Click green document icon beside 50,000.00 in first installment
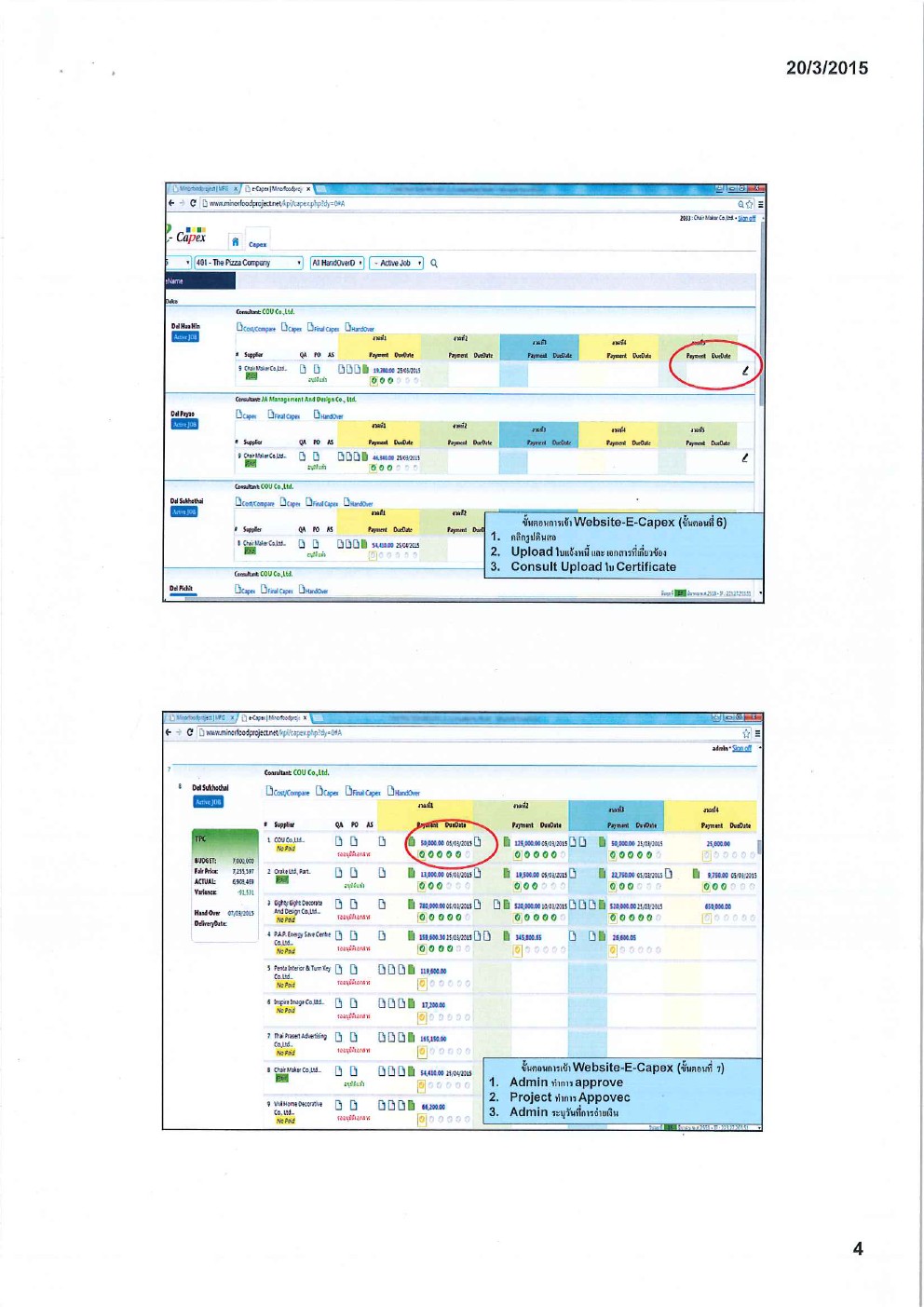The width and height of the screenshot is (924, 1307). [411, 841]
